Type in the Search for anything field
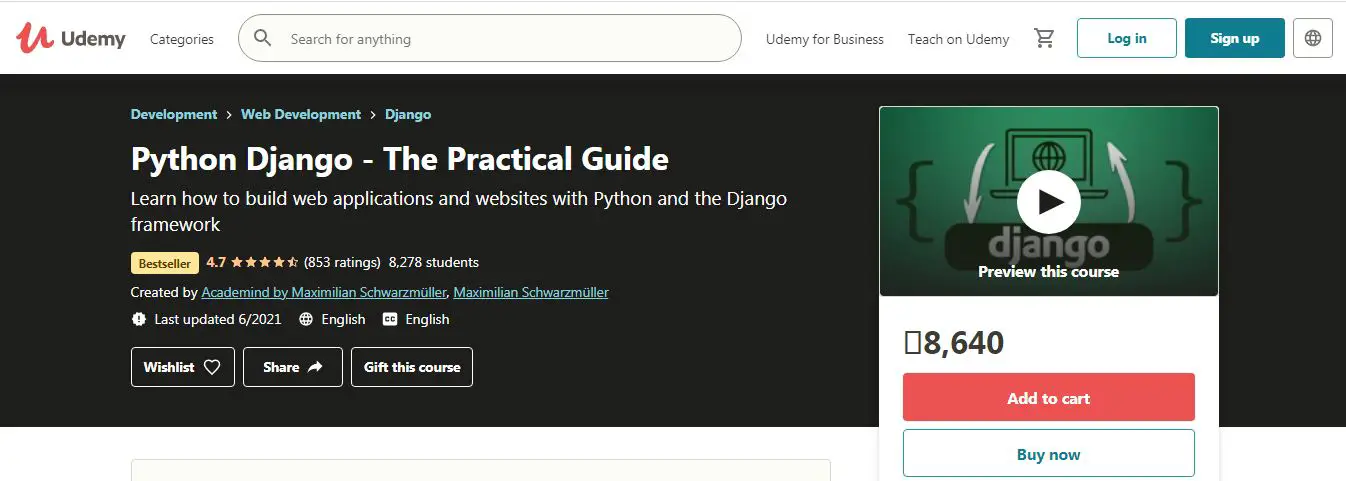 [x=500, y=39]
